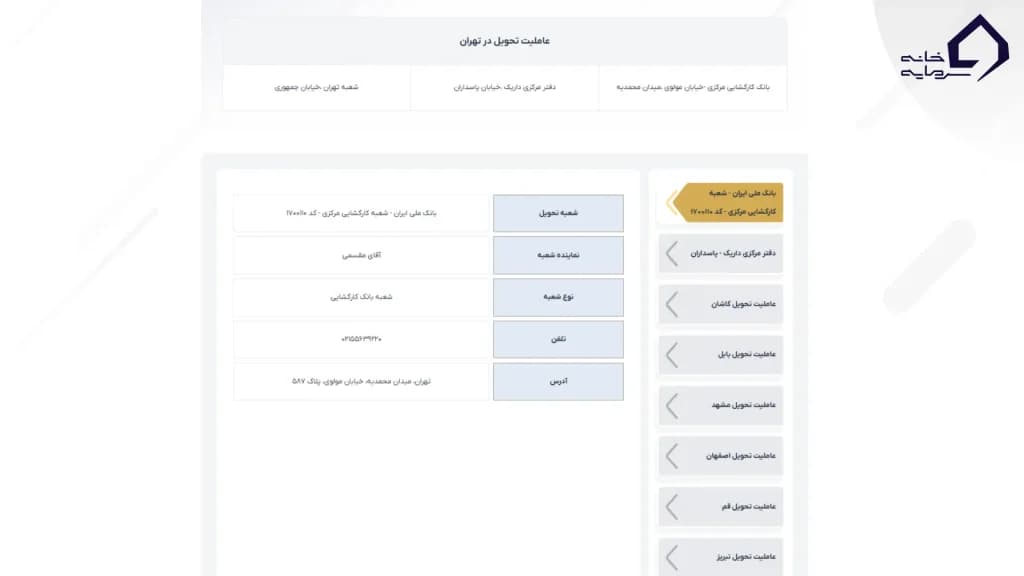Image resolution: width=1024 pixels, height=576 pixels.
Task: Click the phone number ۰۲۱۵۵۶۳۹۶۲۰ link
Action: point(361,339)
